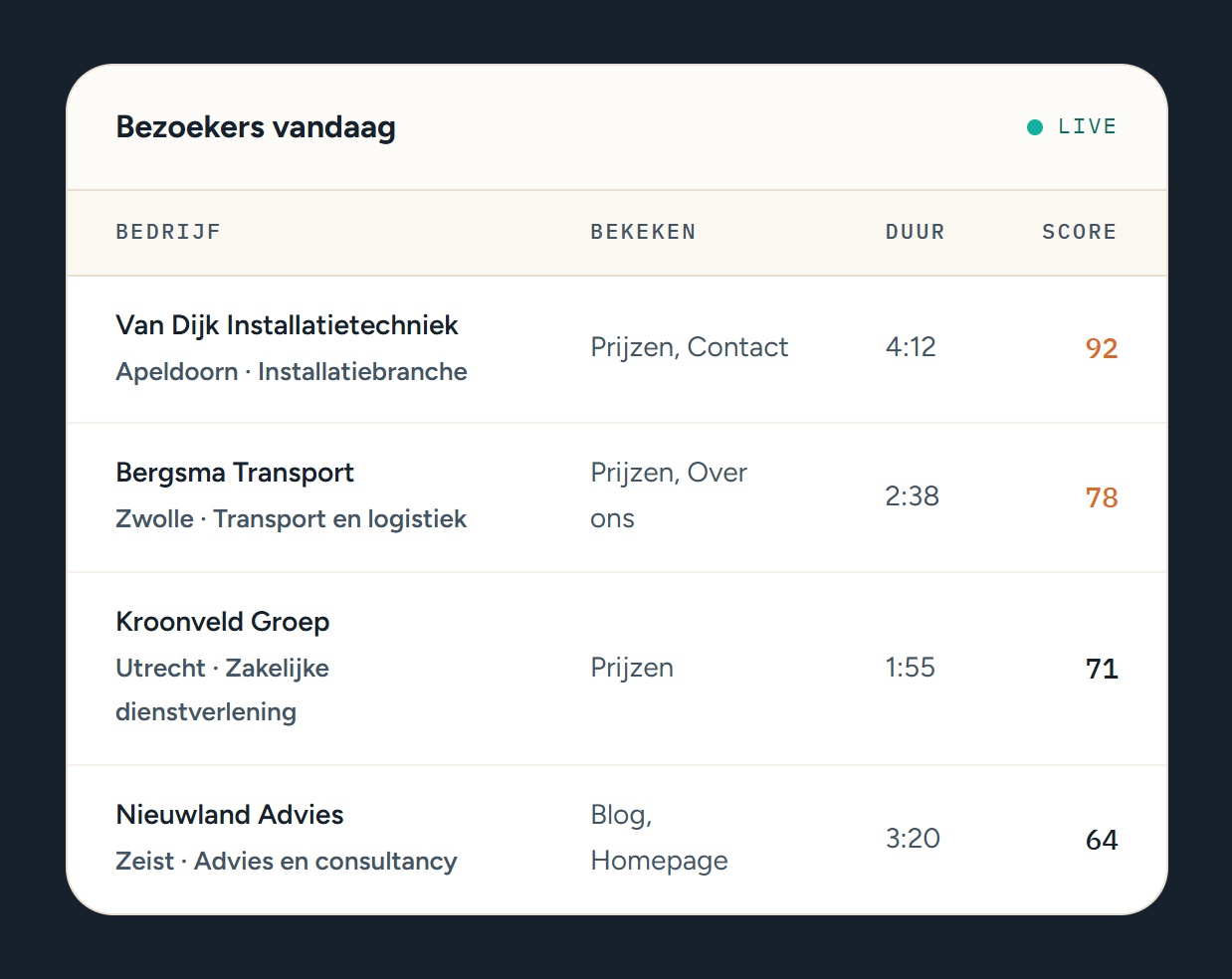Image resolution: width=1232 pixels, height=979 pixels.
Task: Click the BEKEKEN column header
Action: pos(643,232)
